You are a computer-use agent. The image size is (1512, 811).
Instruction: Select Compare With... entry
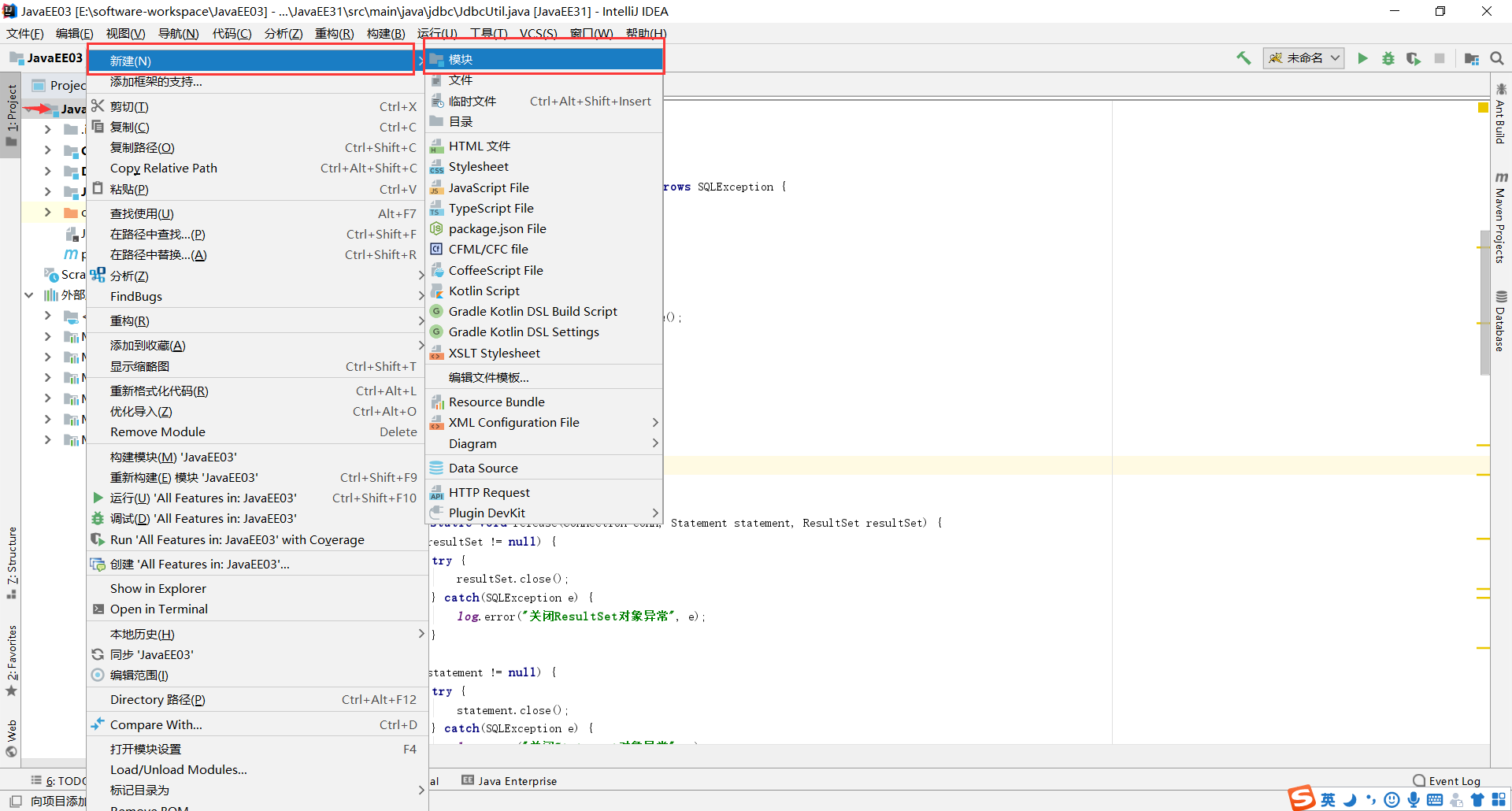tap(257, 724)
